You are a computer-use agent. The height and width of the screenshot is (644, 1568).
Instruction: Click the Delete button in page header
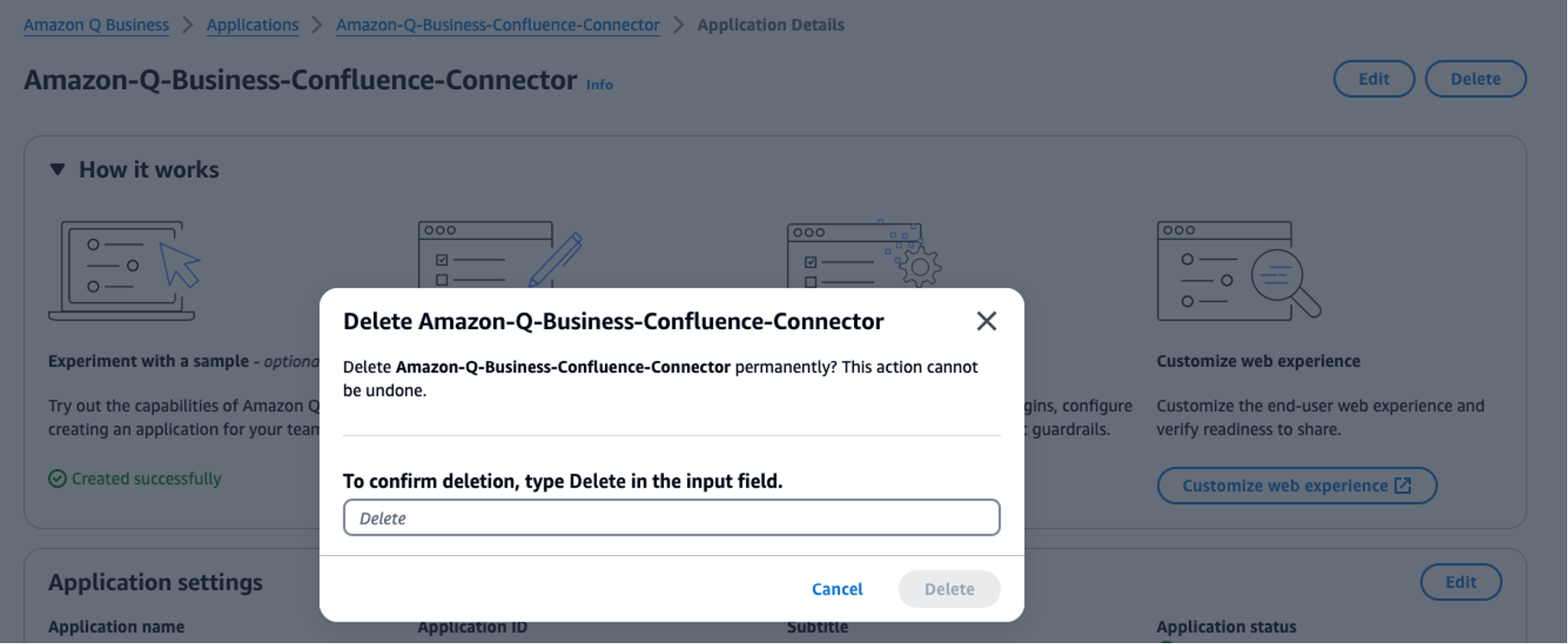point(1475,79)
